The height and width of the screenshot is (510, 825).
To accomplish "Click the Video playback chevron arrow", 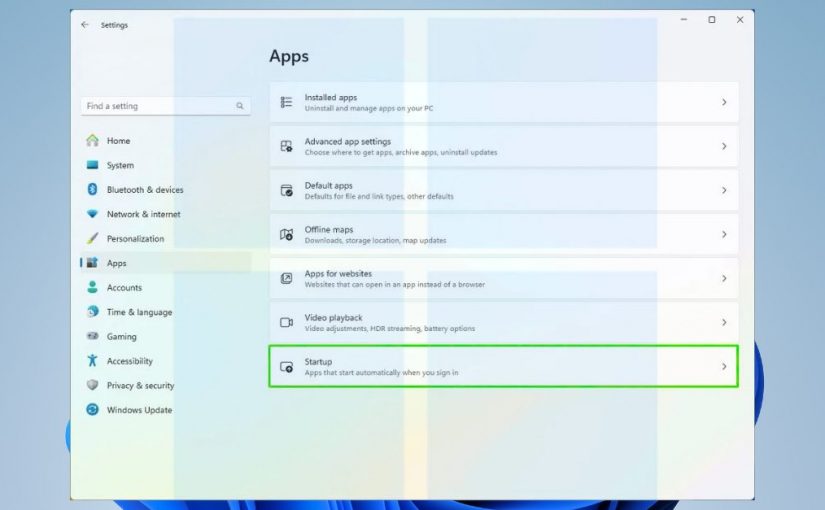I will point(725,322).
